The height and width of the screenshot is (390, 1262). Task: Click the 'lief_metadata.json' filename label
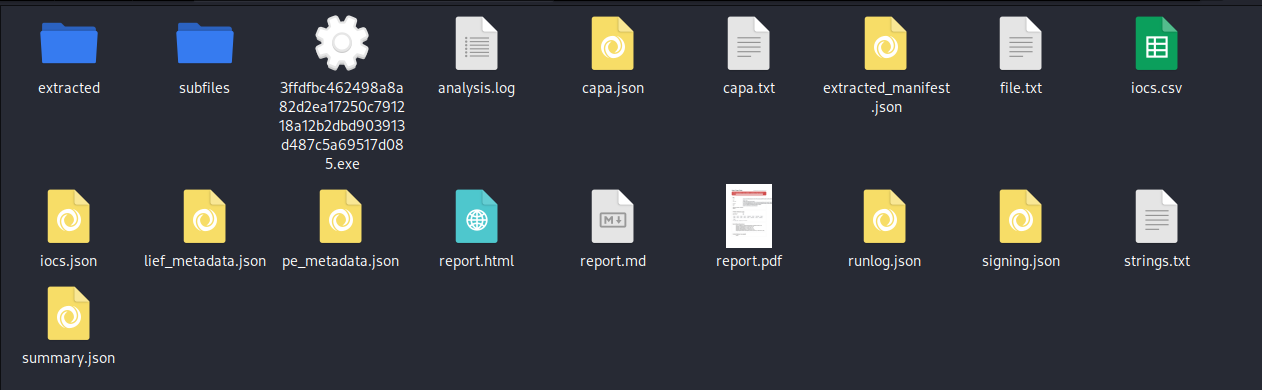205,262
